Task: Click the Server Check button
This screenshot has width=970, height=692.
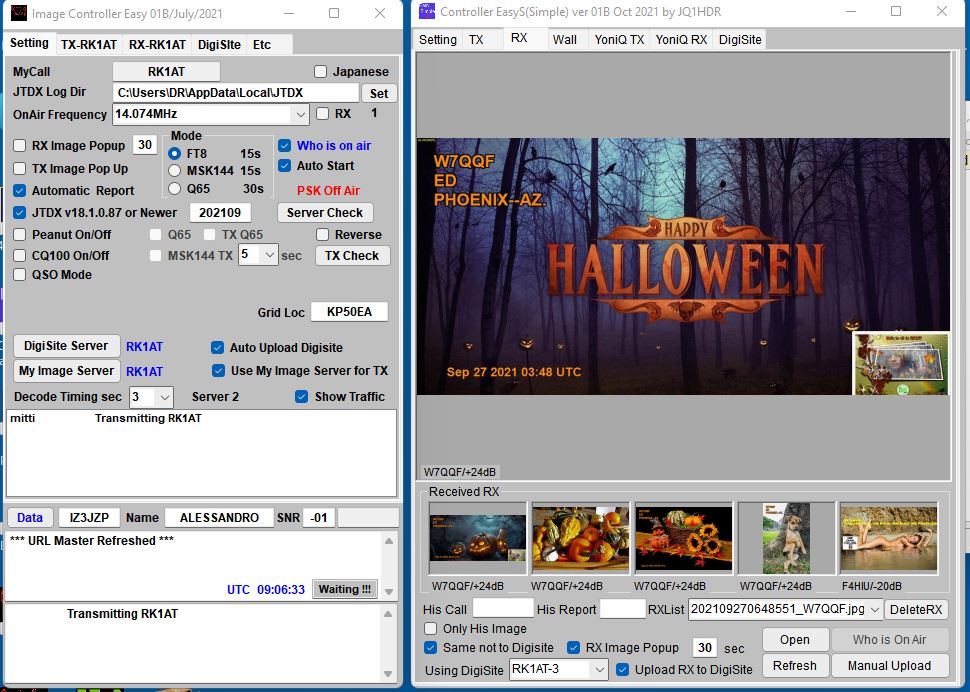Action: tap(326, 213)
